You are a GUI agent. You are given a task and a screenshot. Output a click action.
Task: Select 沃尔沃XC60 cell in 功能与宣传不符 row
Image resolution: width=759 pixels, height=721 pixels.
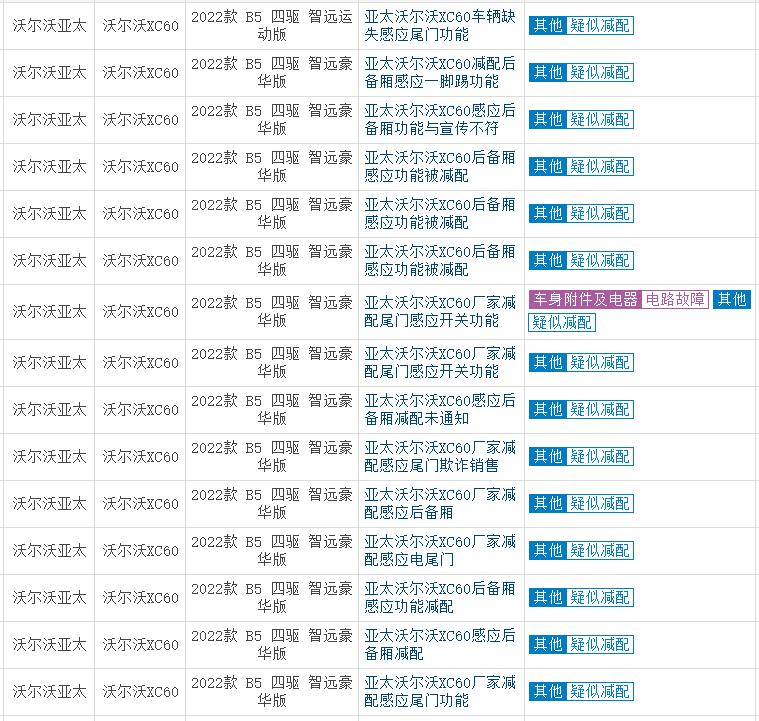(140, 120)
